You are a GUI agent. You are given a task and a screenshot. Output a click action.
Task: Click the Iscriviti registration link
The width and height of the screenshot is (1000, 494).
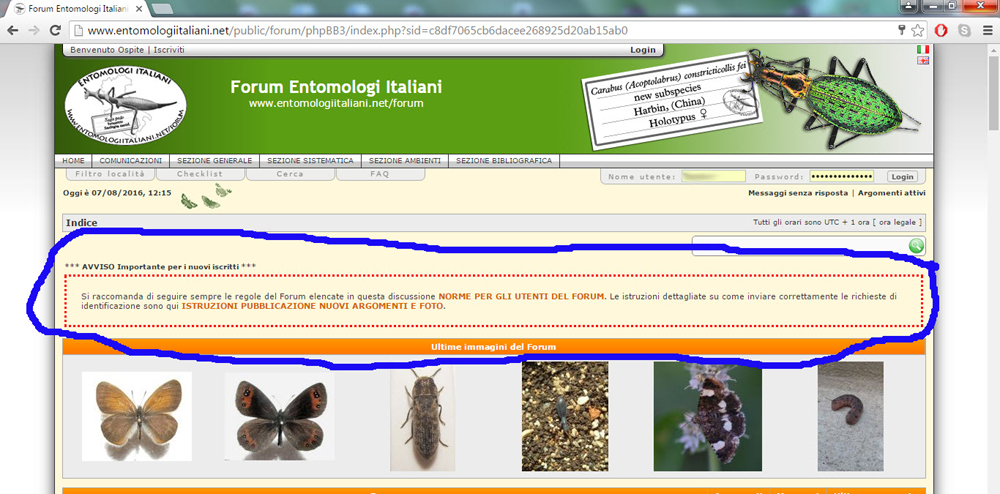coord(169,50)
